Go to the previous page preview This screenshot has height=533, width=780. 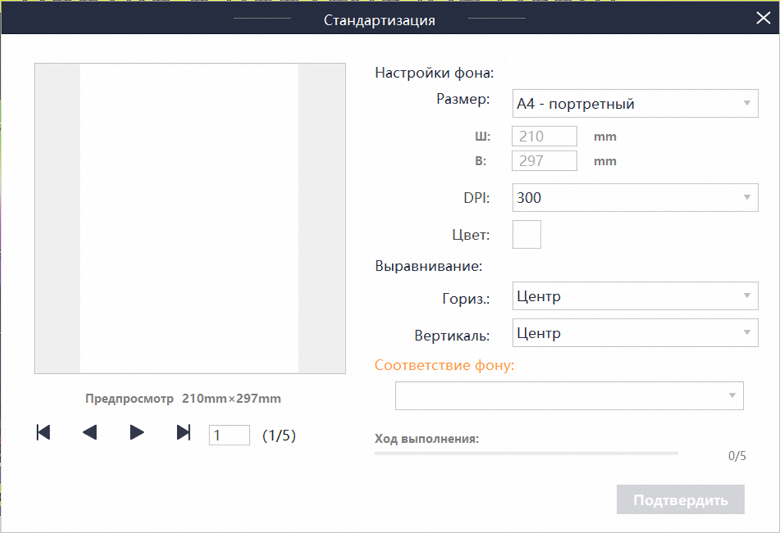tap(90, 432)
